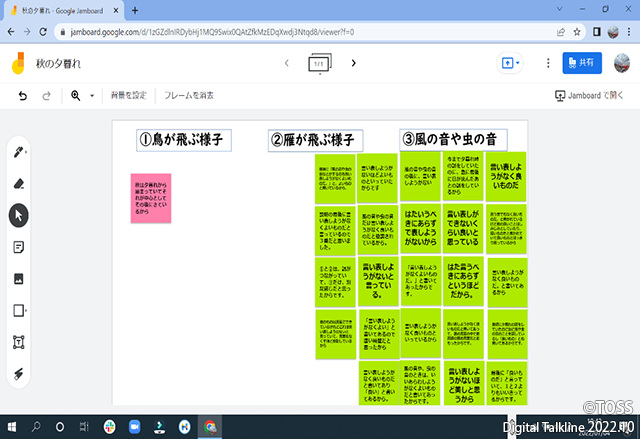Open Zoom from the Windows taskbar
The width and height of the screenshot is (640, 439).
[x=134, y=427]
